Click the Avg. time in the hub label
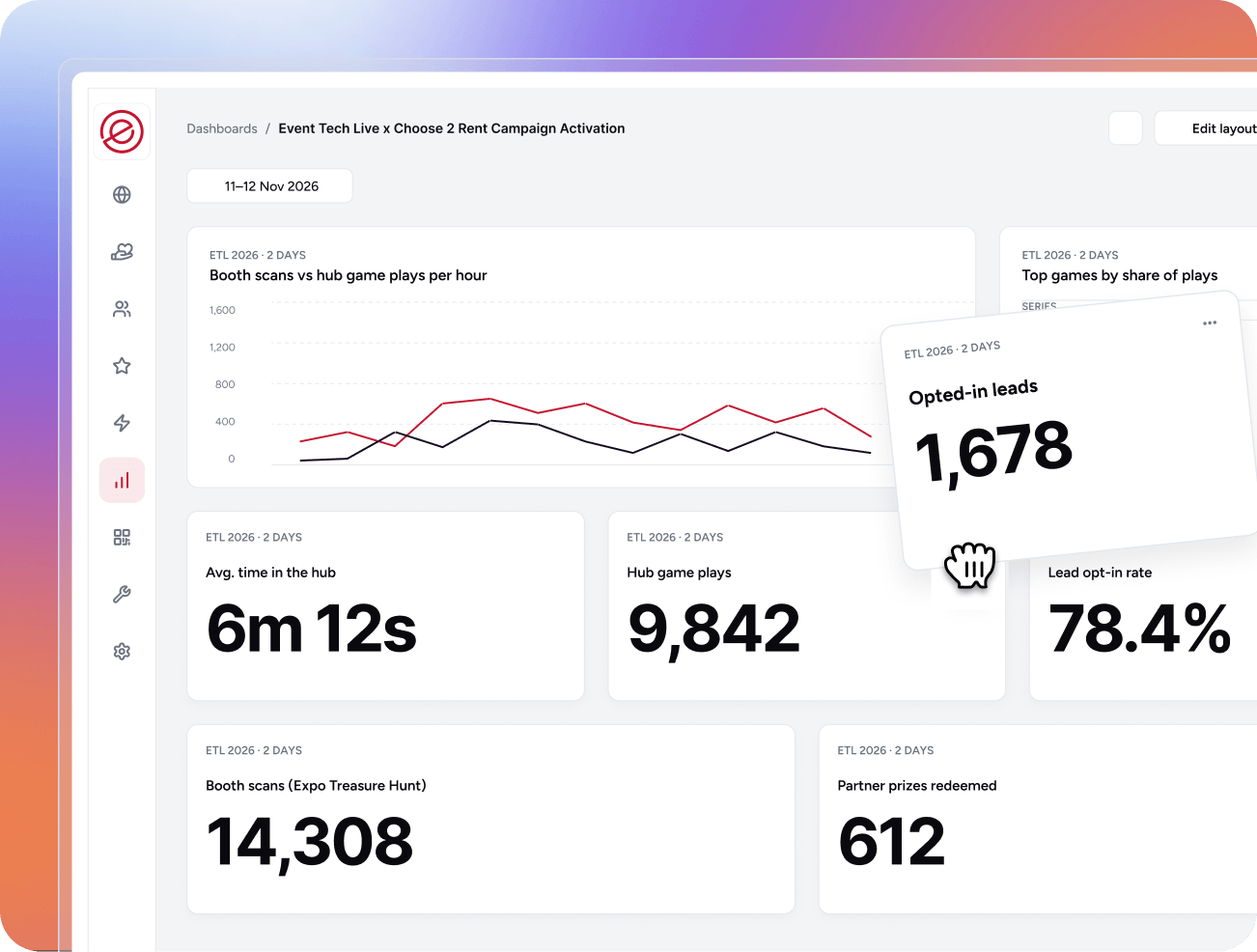Viewport: 1257px width, 952px height. 271,573
